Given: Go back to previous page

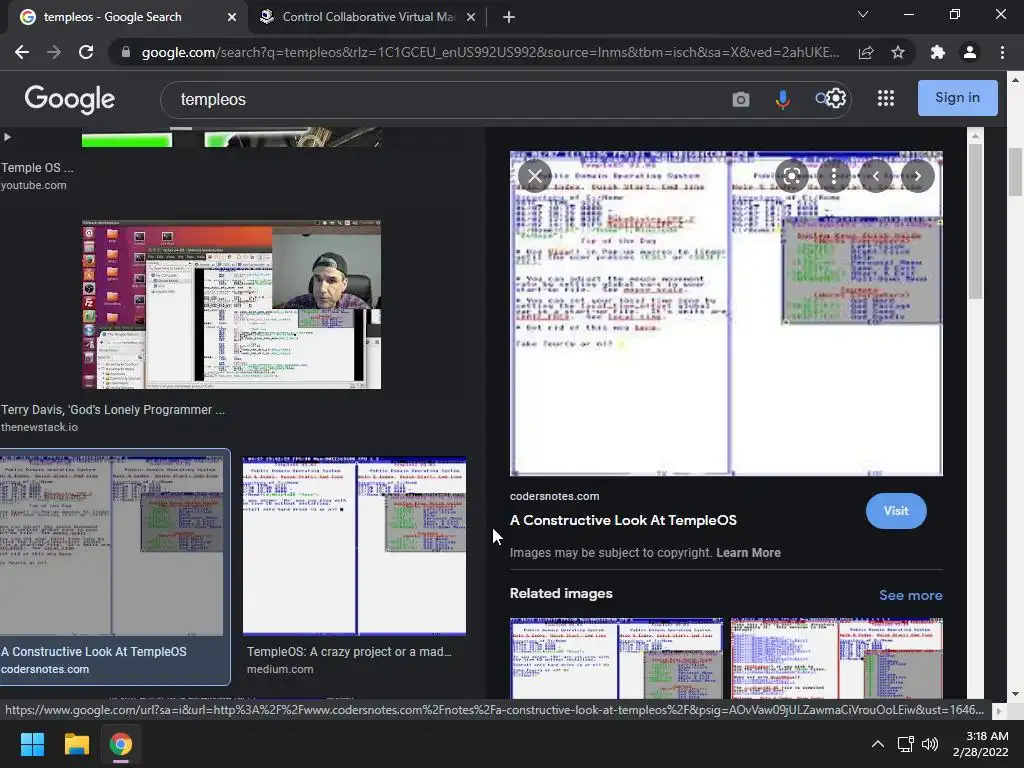Looking at the screenshot, I should click(22, 52).
